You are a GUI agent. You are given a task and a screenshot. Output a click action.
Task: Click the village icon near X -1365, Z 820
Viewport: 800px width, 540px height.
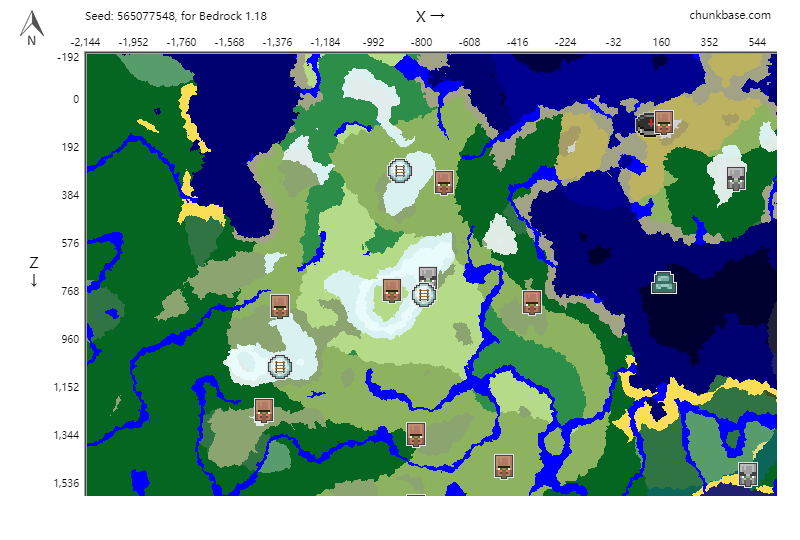pyautogui.click(x=280, y=306)
